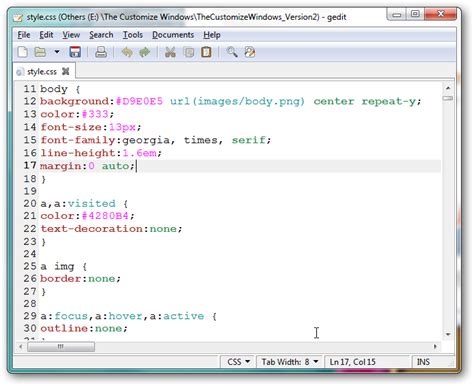This screenshot has width=474, height=386.
Task: Open the Search menu
Action: click(101, 35)
